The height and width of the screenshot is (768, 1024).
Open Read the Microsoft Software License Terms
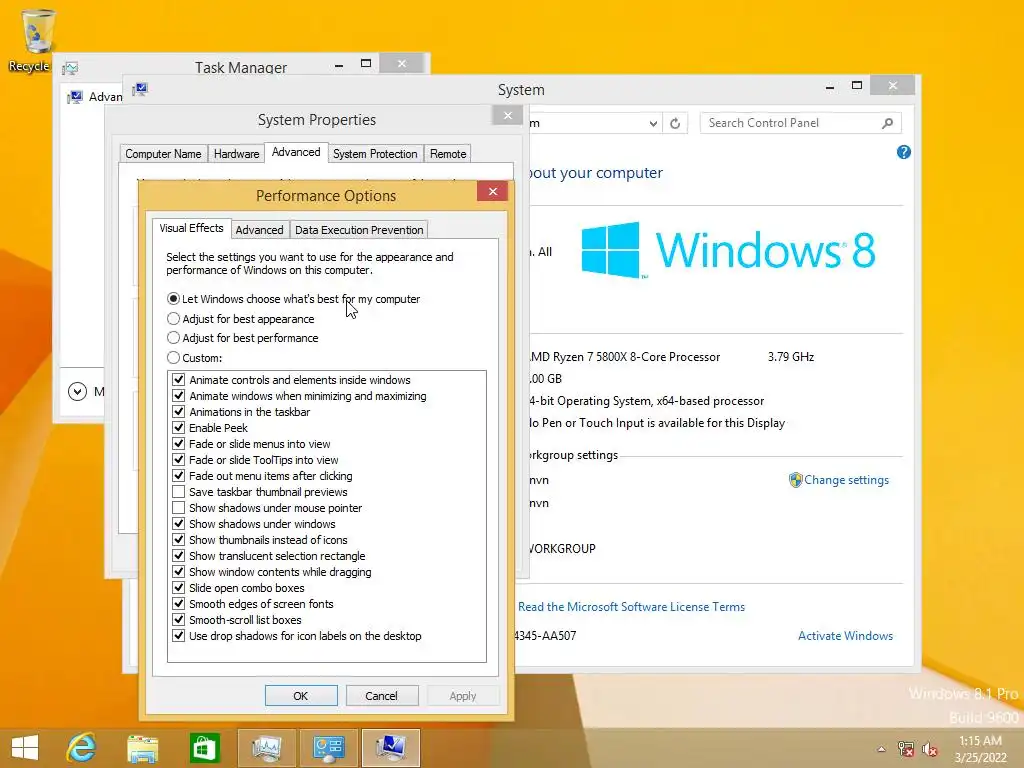632,607
